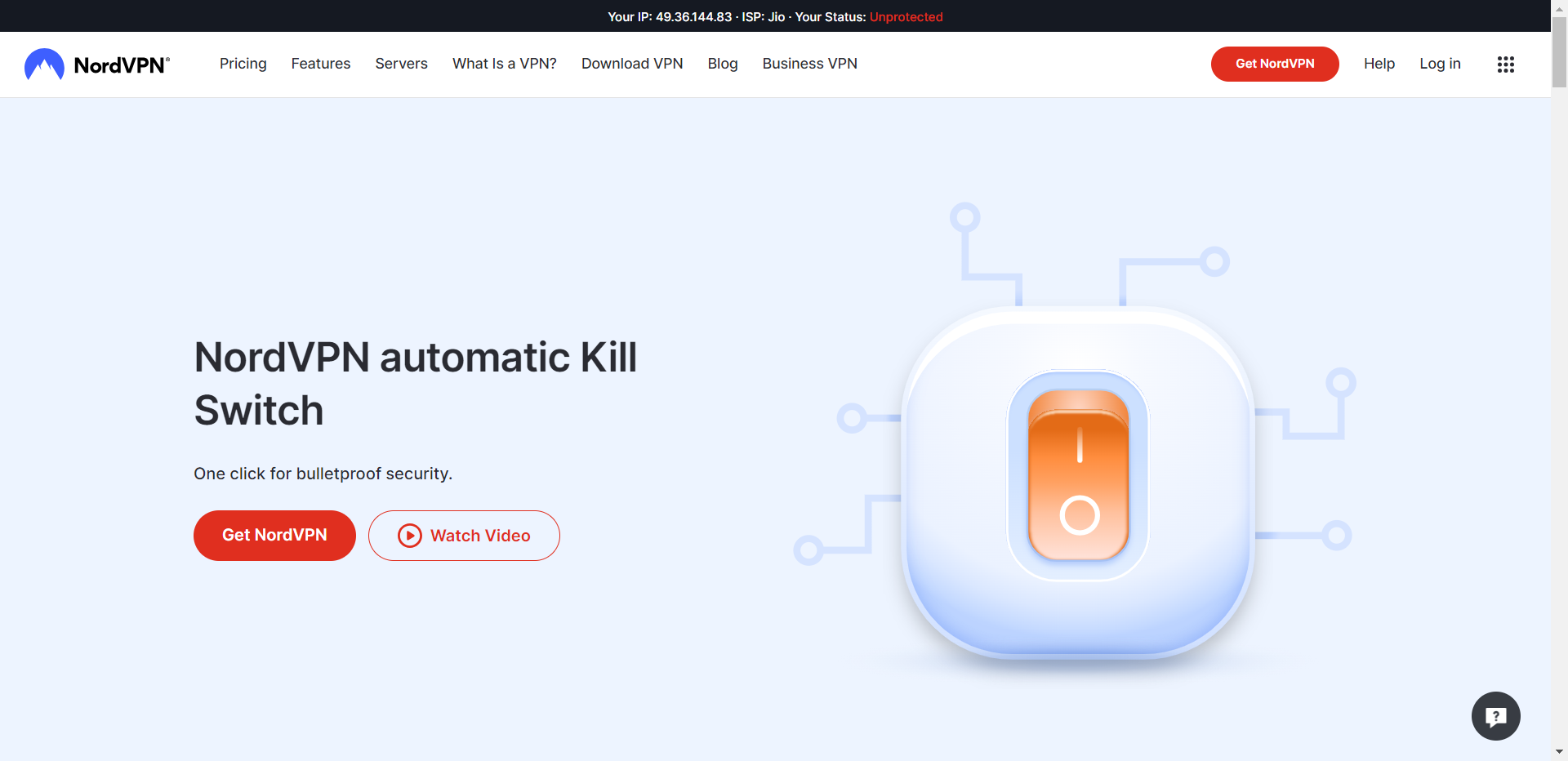Go to Download VPN
Image resolution: width=1568 pixels, height=761 pixels.
click(632, 64)
